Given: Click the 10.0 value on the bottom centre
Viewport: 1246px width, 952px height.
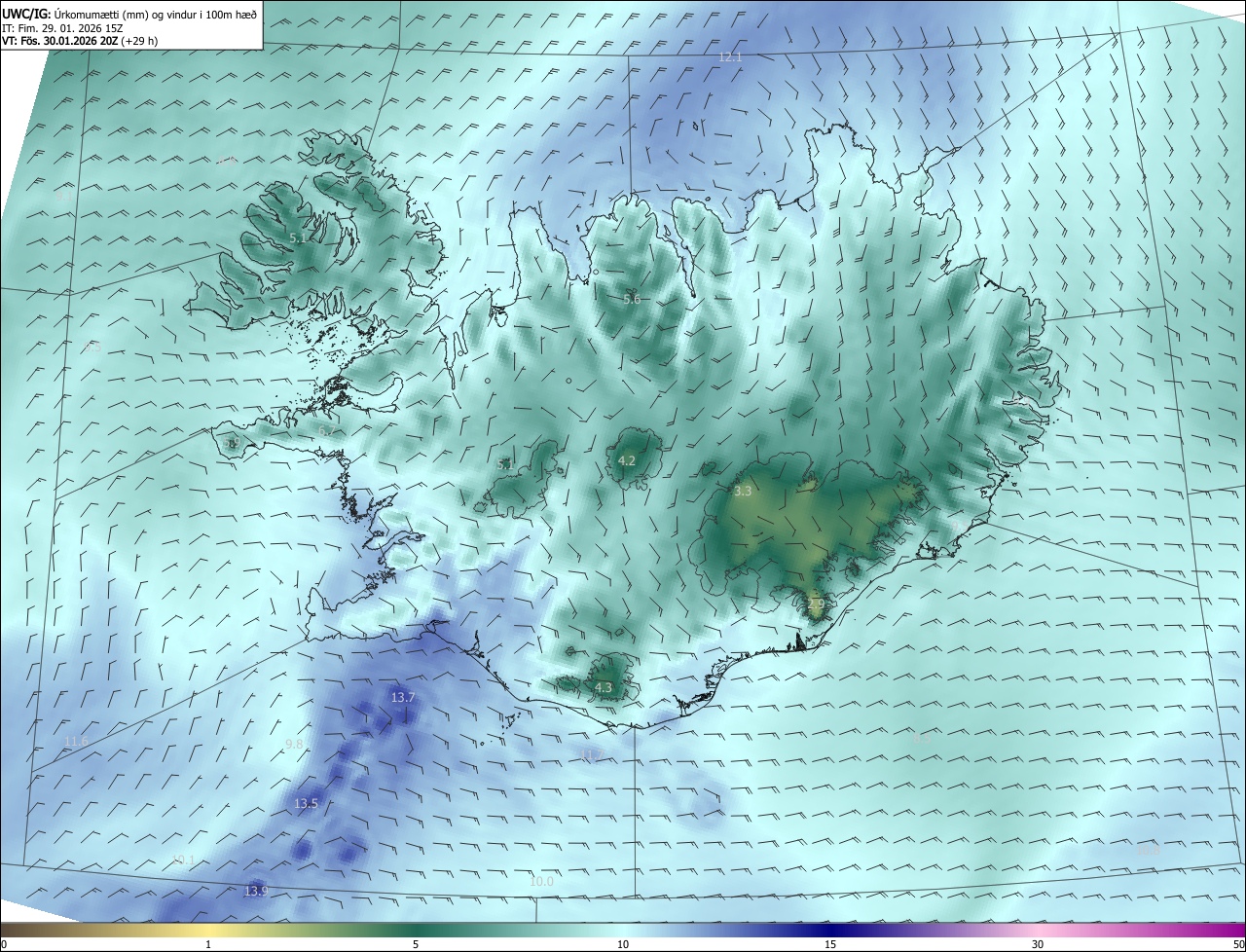Looking at the screenshot, I should [x=541, y=882].
